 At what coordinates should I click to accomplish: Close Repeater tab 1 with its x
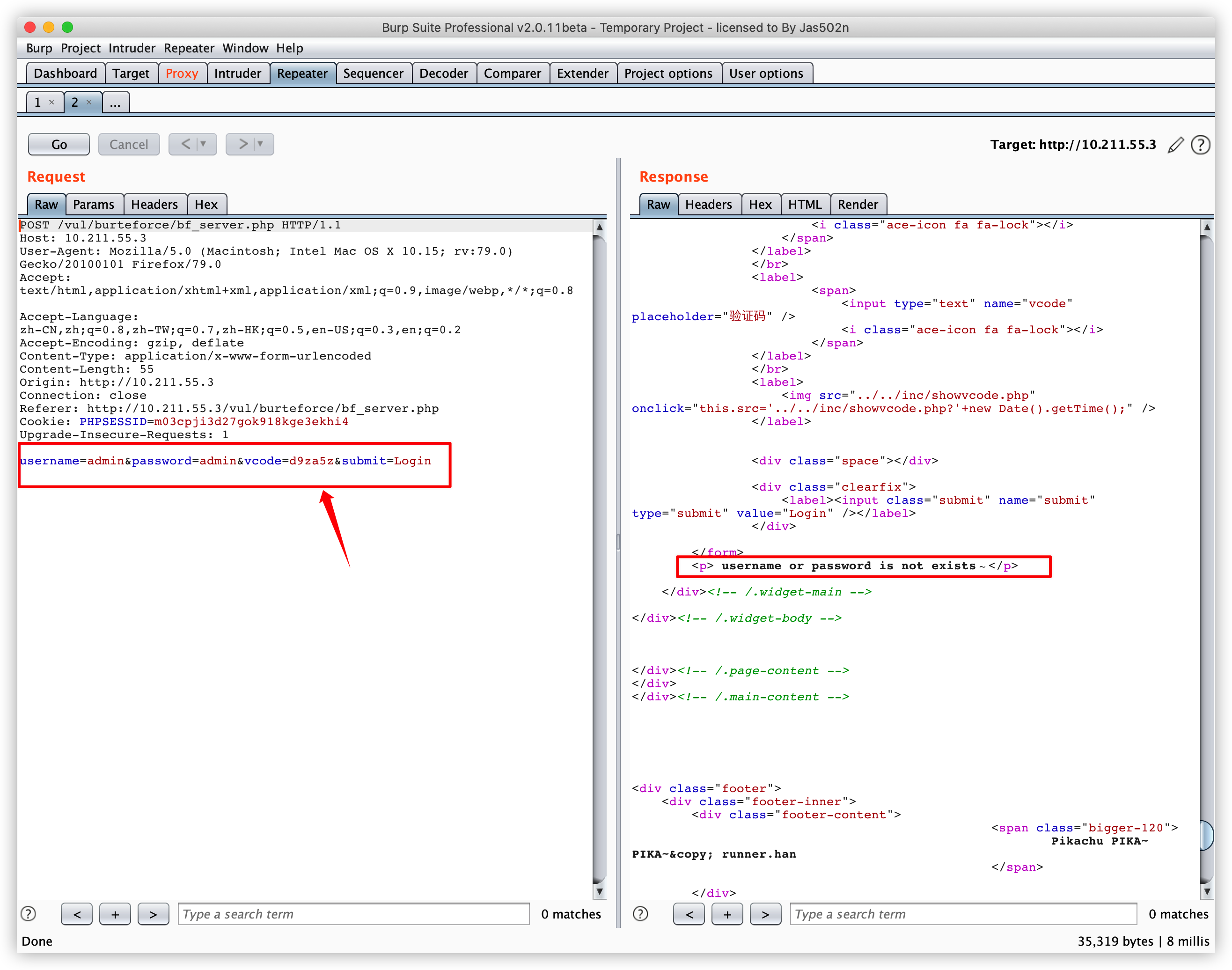51,102
